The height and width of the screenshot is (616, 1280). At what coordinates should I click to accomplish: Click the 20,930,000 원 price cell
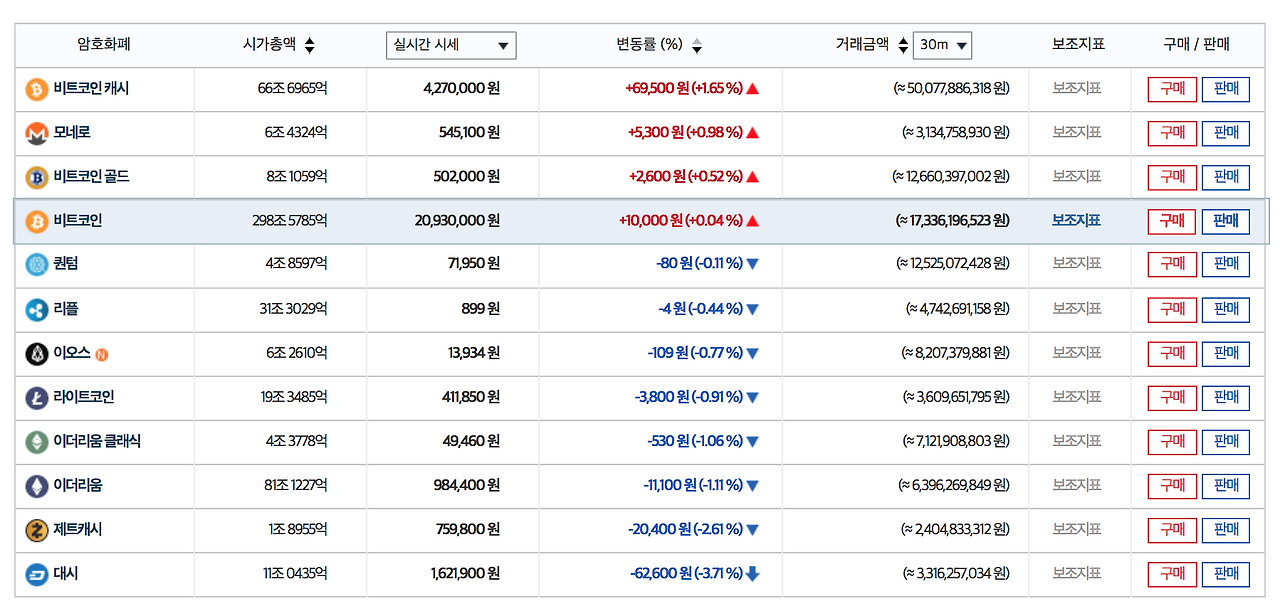[457, 220]
